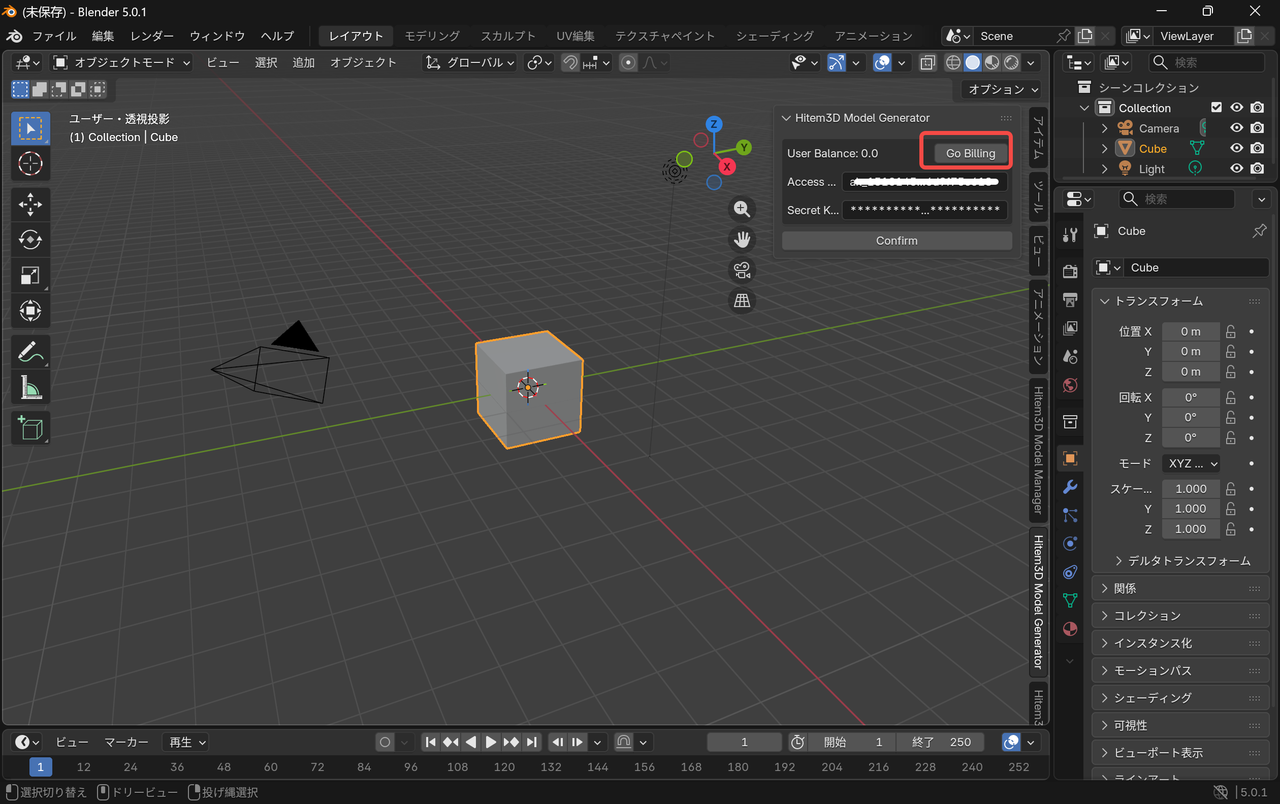This screenshot has height=804, width=1280.
Task: Toggle proportional editing in the header
Action: pyautogui.click(x=627, y=62)
